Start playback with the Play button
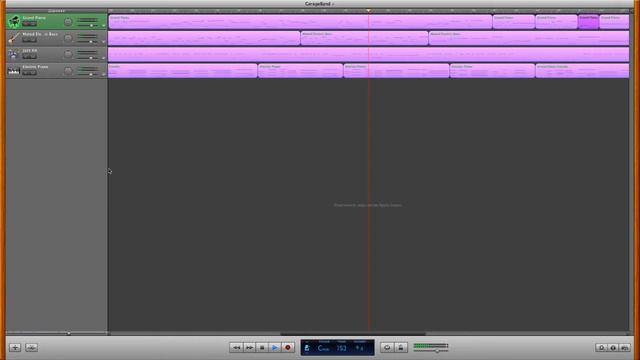The height and width of the screenshot is (360, 640). coord(275,347)
